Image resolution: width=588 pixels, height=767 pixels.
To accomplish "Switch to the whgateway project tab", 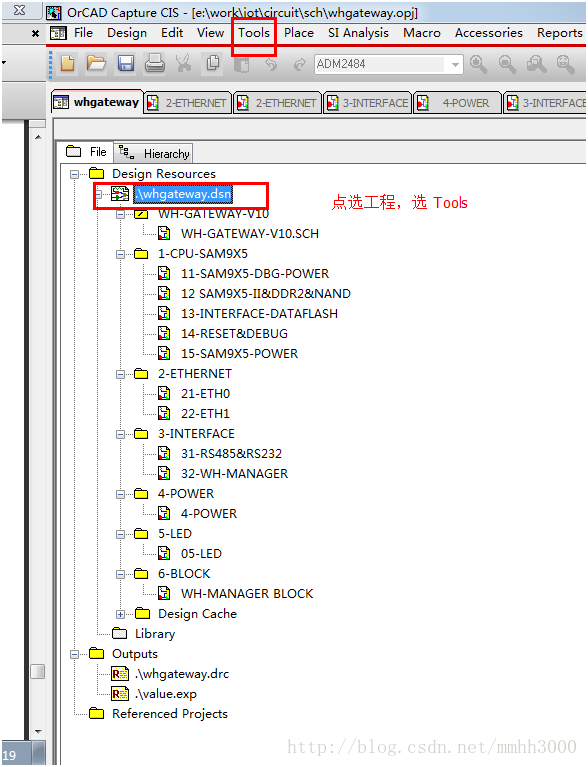I will [x=97, y=102].
